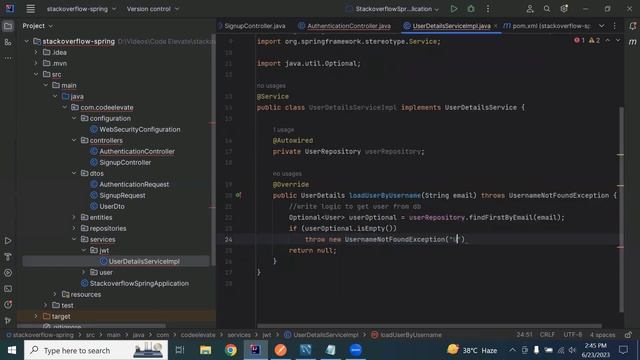Image resolution: width=640 pixels, height=360 pixels.
Task: Open the main hamburger menu
Action: point(30,9)
